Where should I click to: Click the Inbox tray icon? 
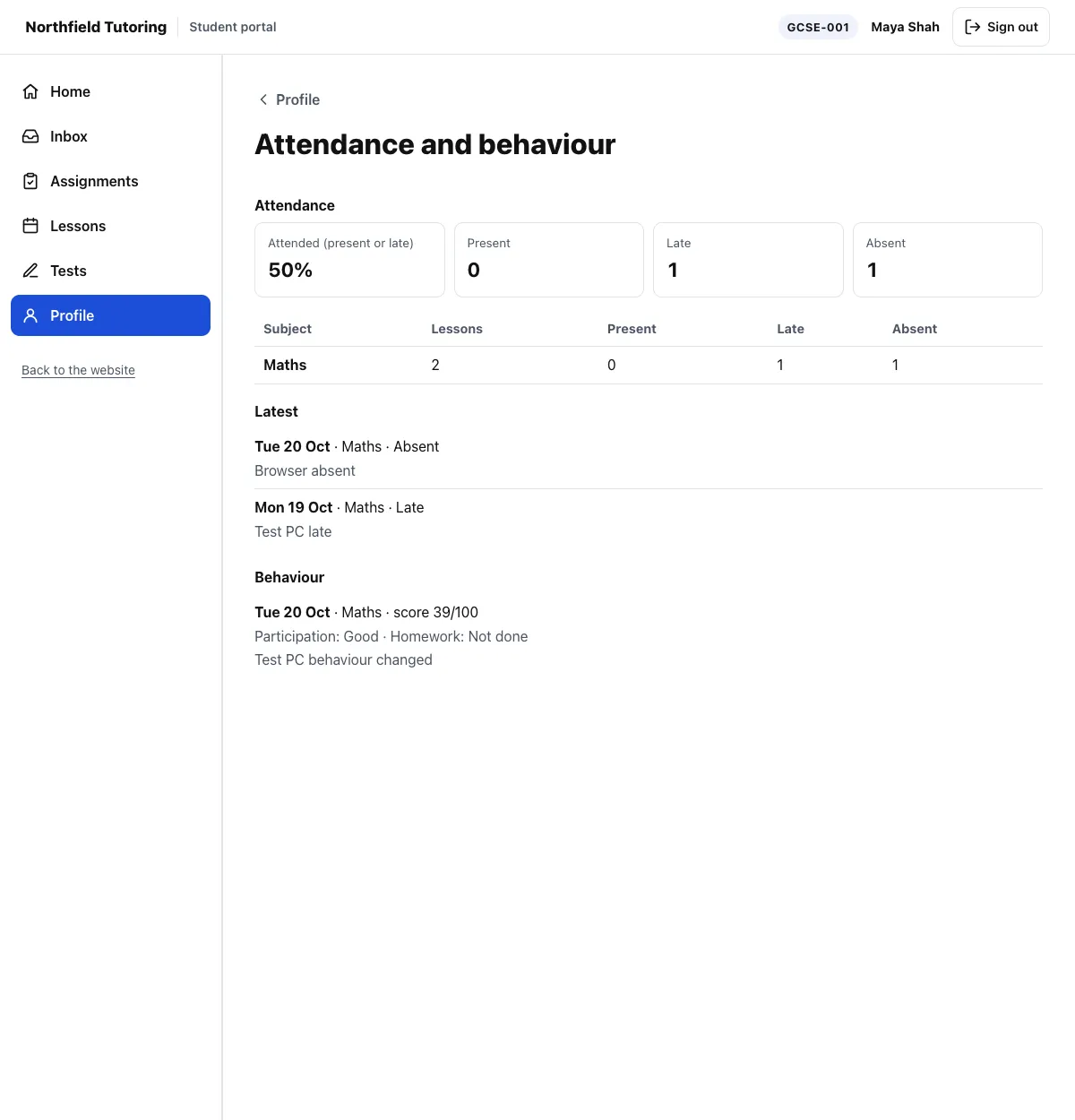point(30,136)
